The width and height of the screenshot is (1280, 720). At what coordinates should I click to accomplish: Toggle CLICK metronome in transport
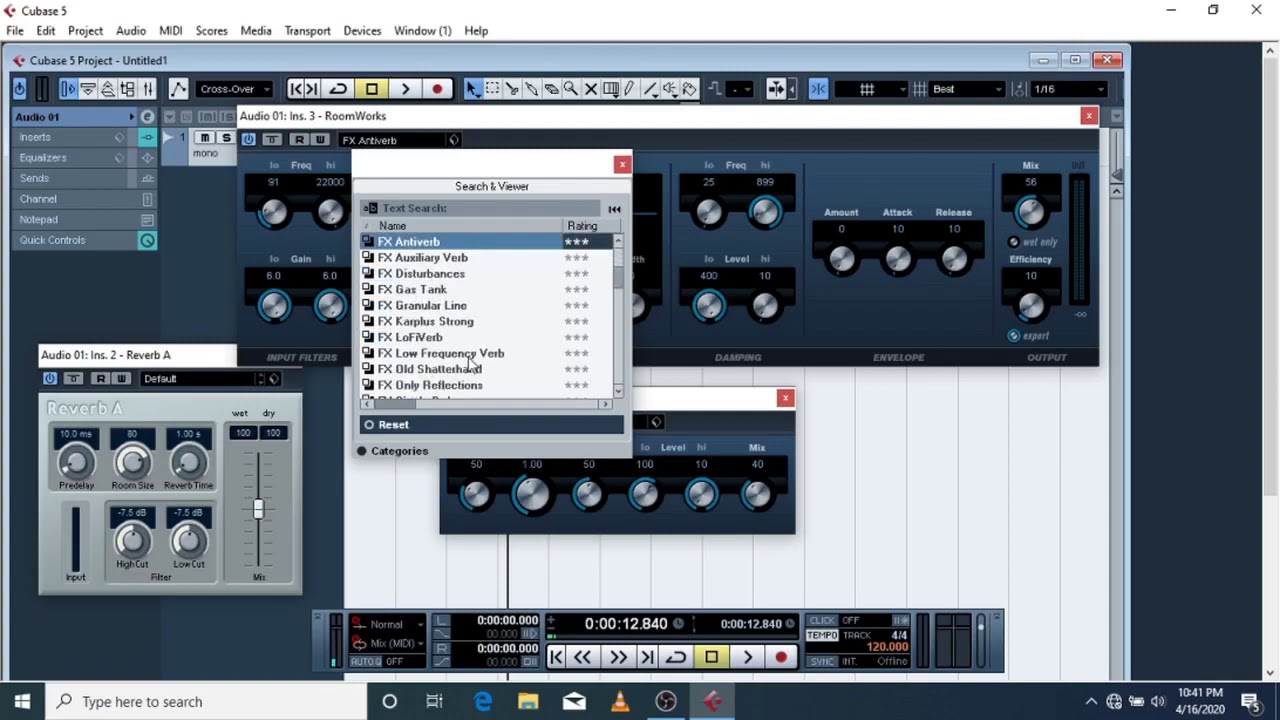click(823, 620)
